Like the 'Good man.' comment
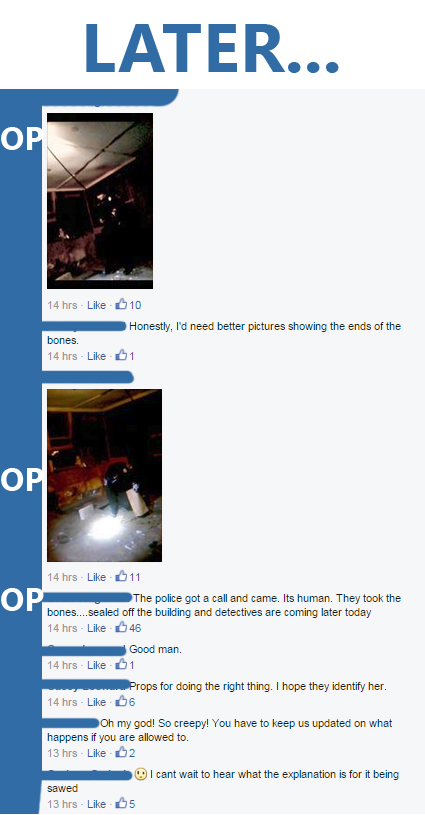 pos(97,665)
